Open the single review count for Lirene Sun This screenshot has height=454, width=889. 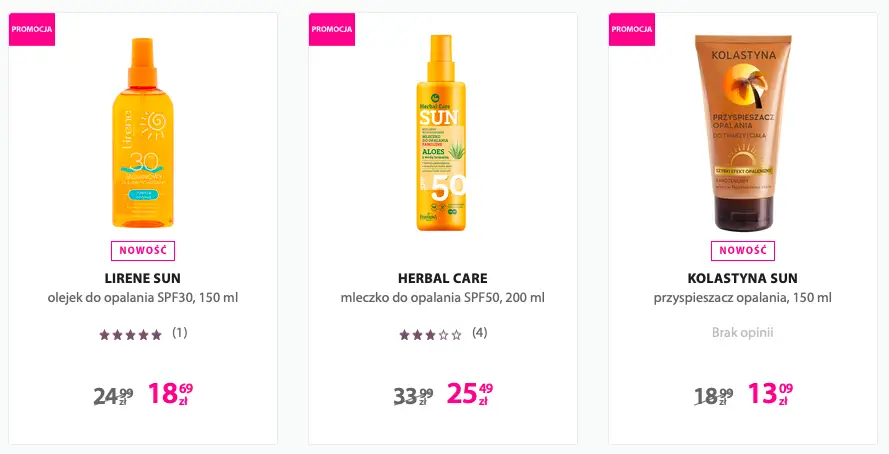180,333
